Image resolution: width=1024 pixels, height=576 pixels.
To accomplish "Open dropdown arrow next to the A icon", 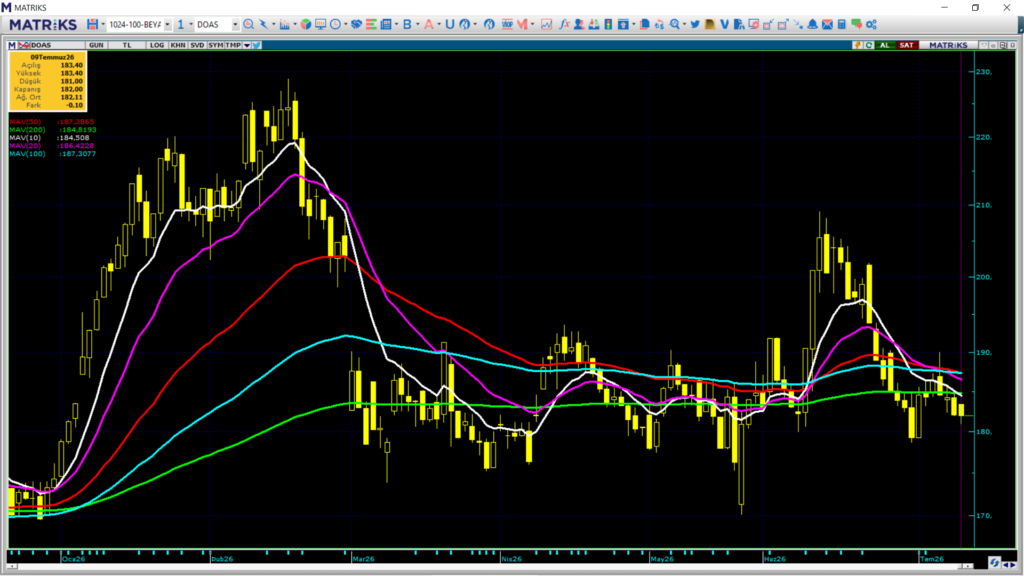I will pos(439,24).
